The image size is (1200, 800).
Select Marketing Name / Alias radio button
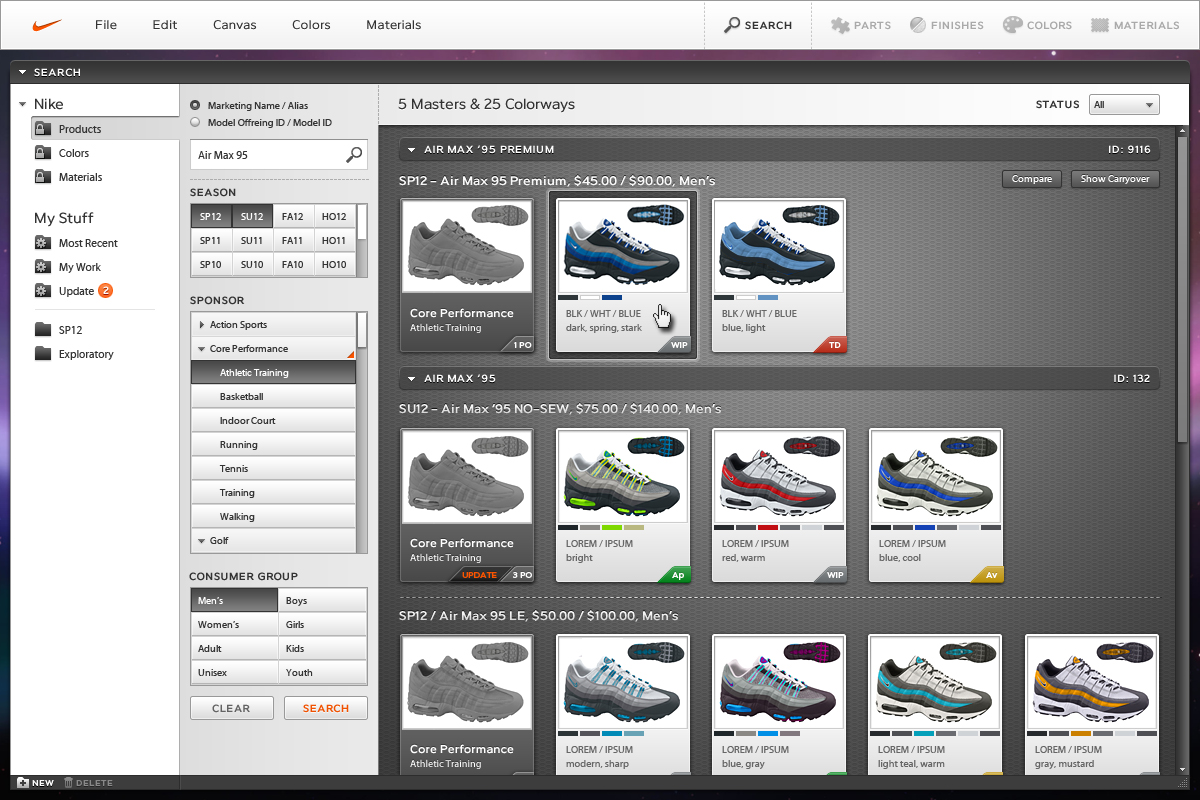point(195,105)
